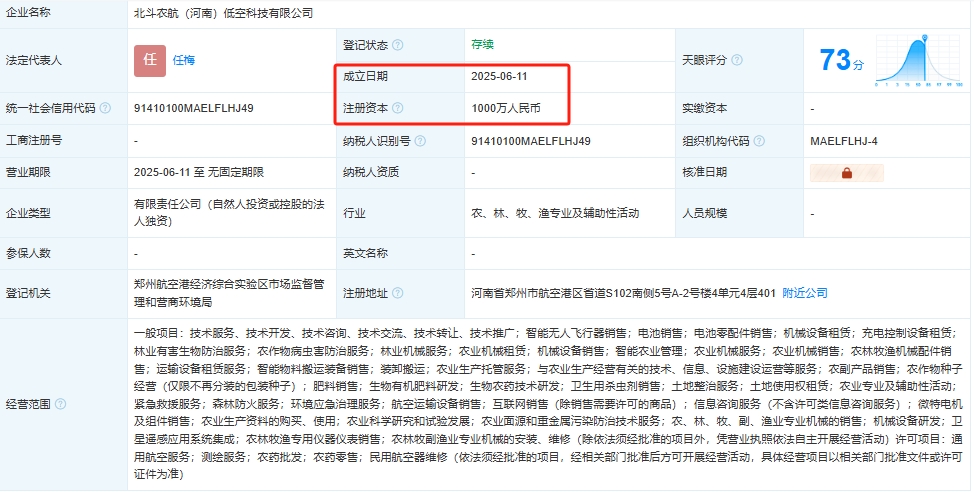Click industry value 农、林、牧、渔专业及辅助性活动

pos(555,213)
